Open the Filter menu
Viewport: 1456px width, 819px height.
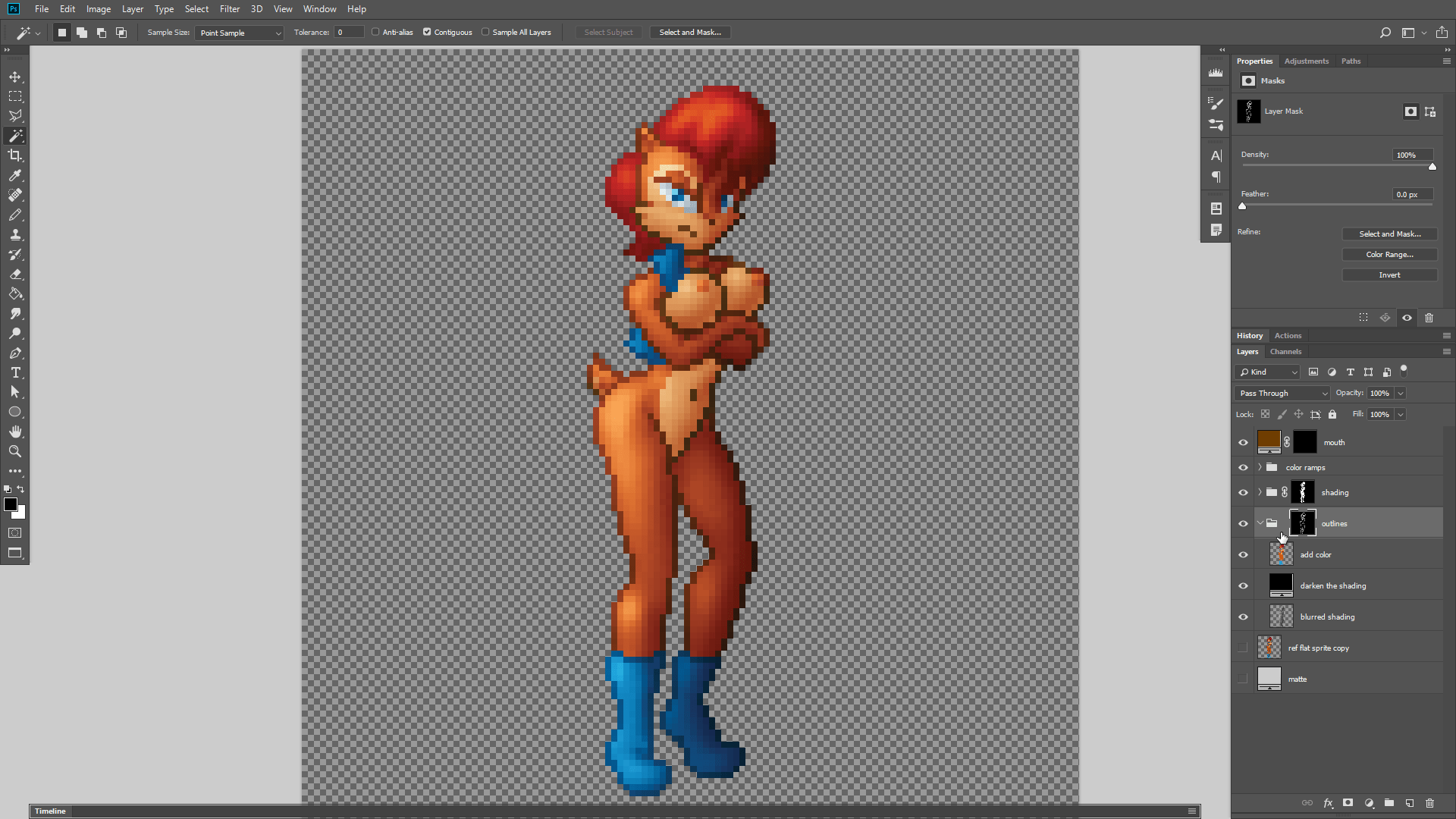pos(229,9)
